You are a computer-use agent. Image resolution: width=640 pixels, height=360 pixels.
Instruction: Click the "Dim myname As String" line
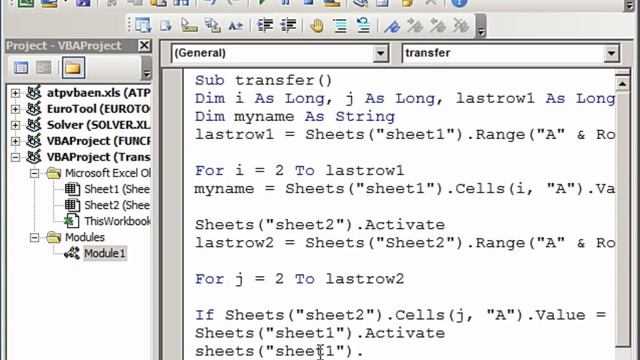point(295,117)
